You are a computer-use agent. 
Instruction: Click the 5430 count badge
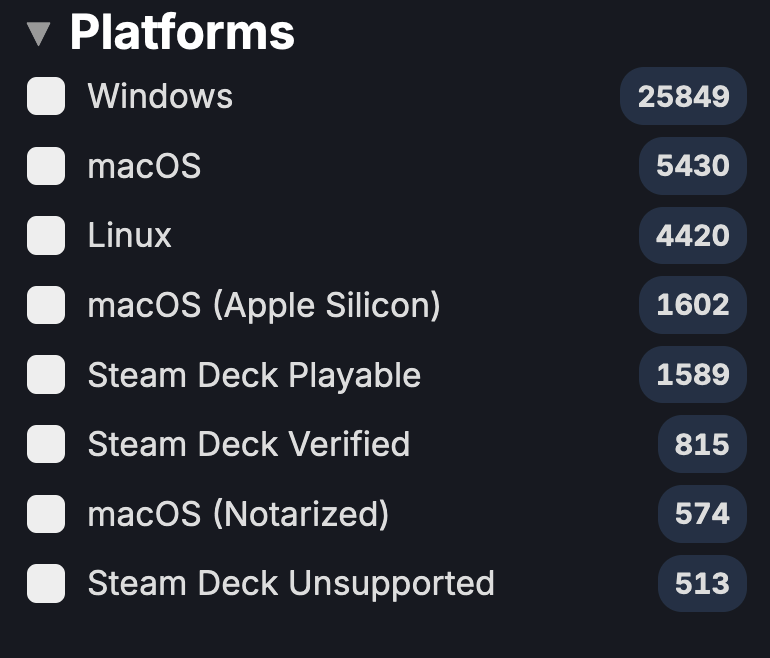click(693, 166)
